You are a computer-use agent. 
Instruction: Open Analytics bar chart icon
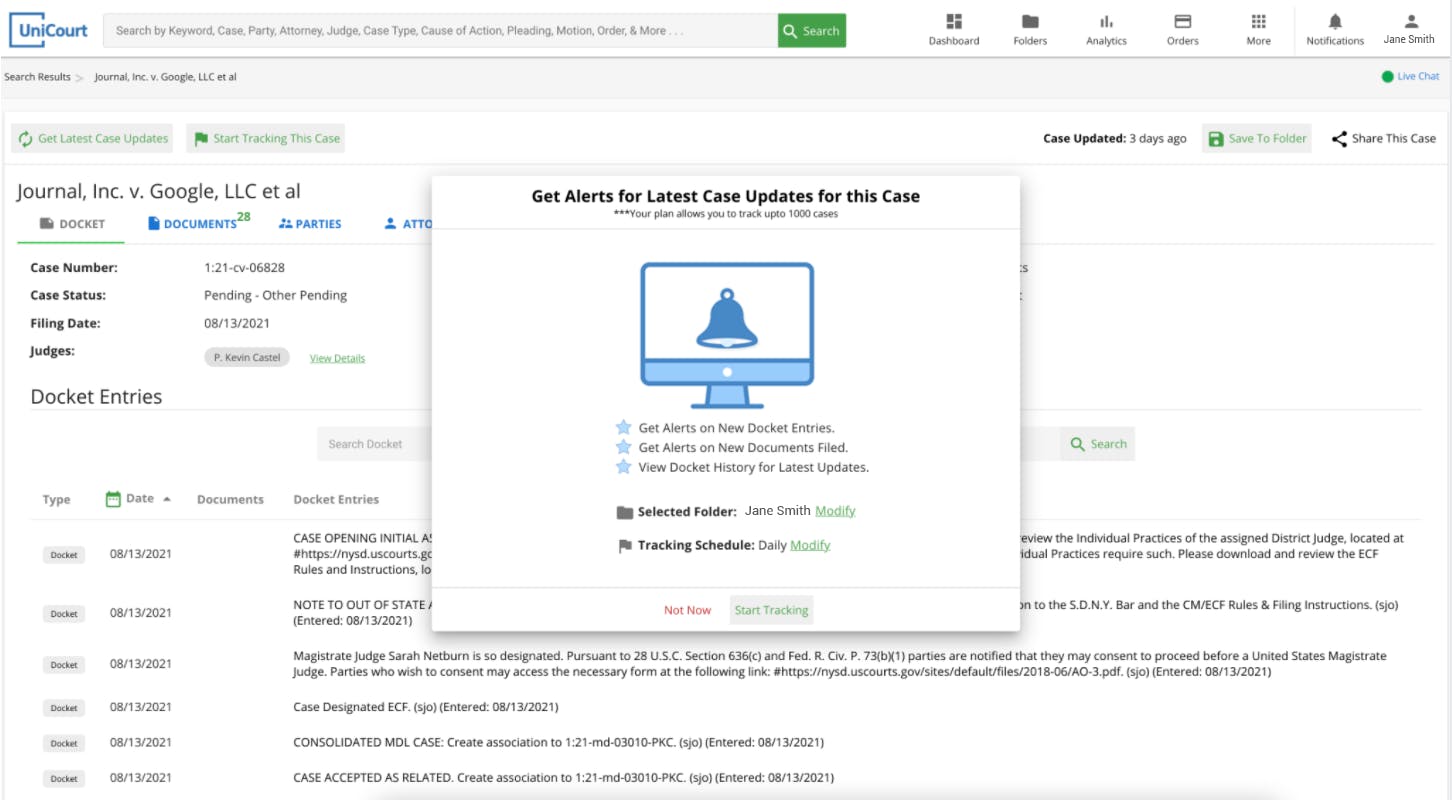tap(1106, 21)
